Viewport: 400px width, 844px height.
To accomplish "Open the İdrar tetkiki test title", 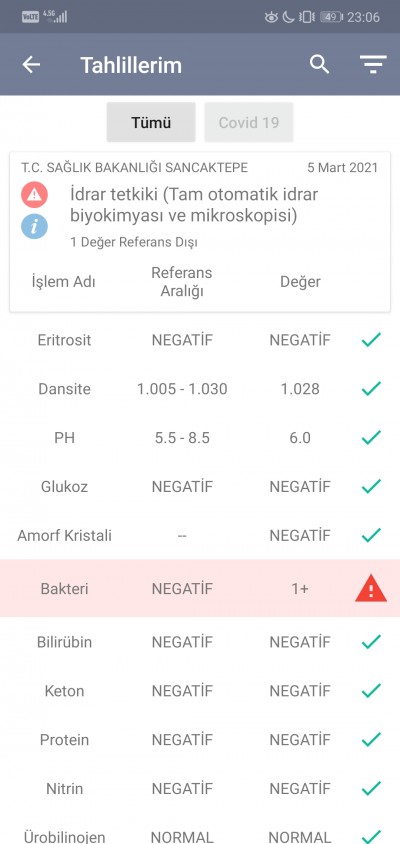I will tap(194, 205).
